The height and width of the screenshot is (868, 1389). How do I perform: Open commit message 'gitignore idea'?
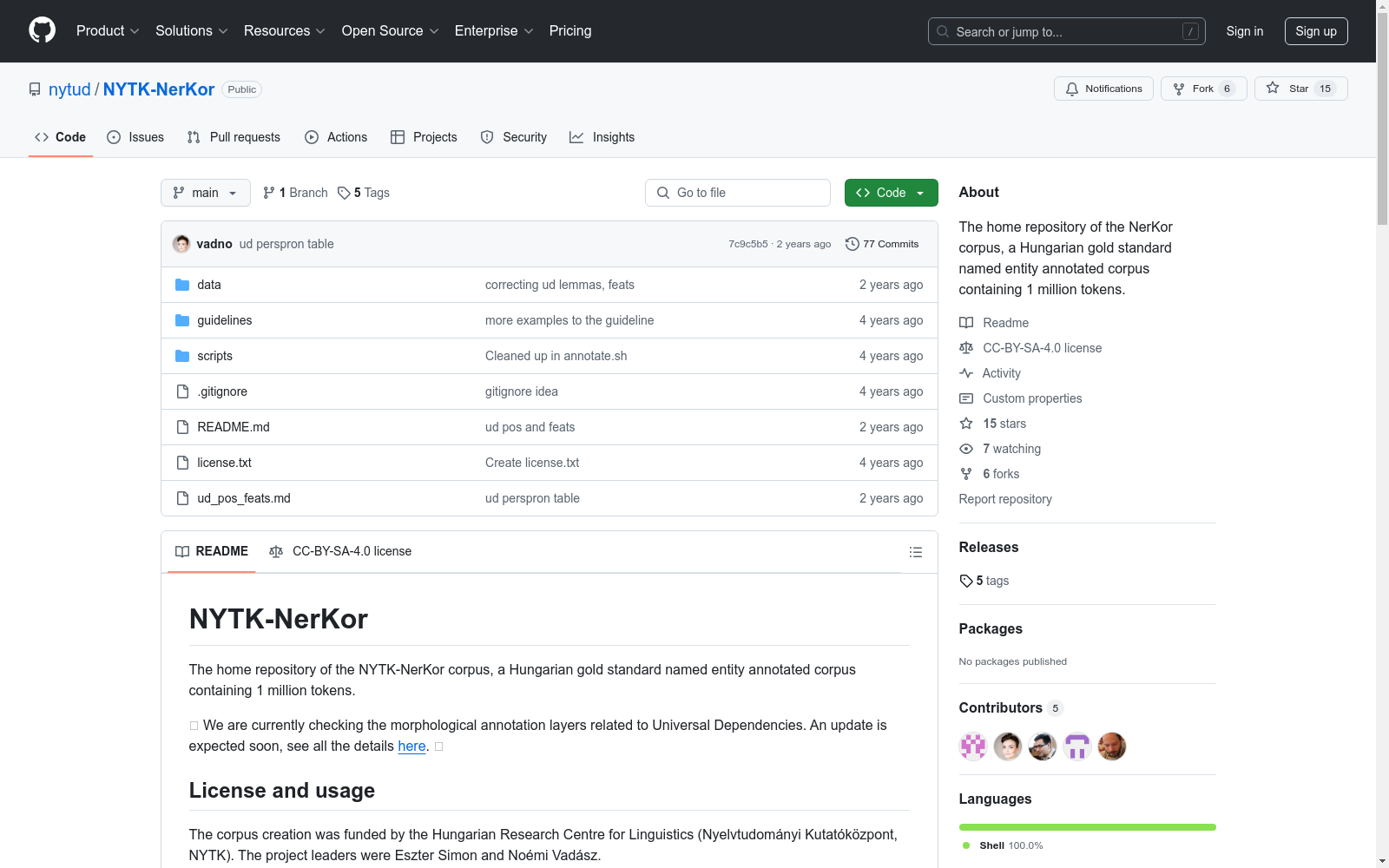pyautogui.click(x=522, y=391)
